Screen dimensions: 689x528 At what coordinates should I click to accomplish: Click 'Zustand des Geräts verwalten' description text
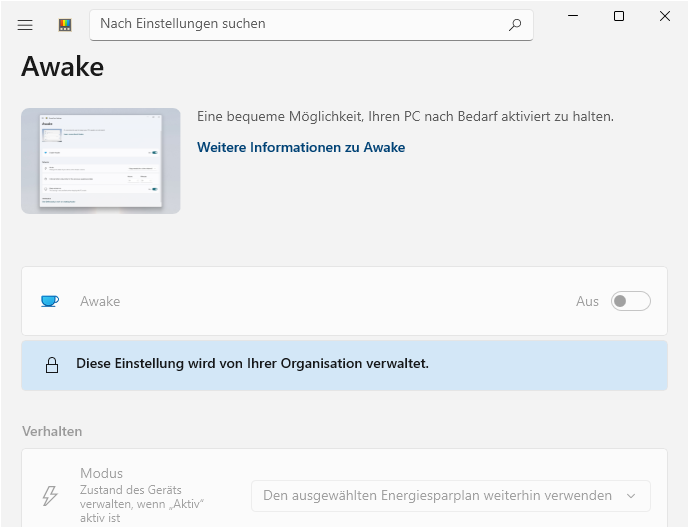pyautogui.click(x=141, y=504)
